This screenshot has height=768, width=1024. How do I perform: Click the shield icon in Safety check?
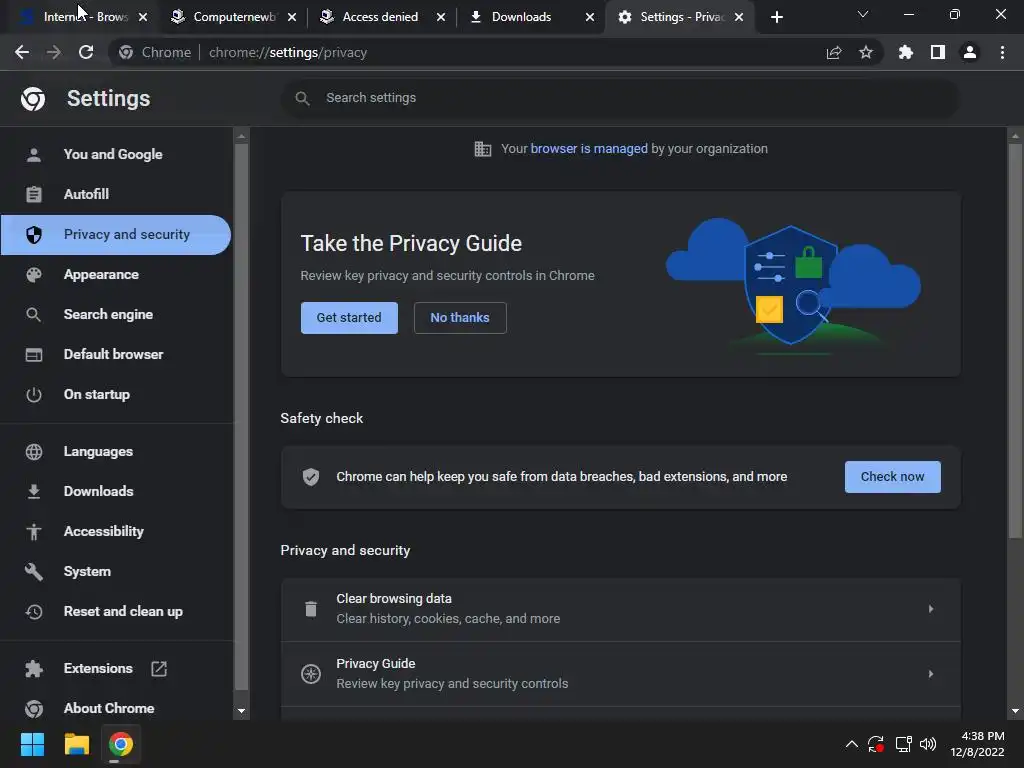(311, 477)
